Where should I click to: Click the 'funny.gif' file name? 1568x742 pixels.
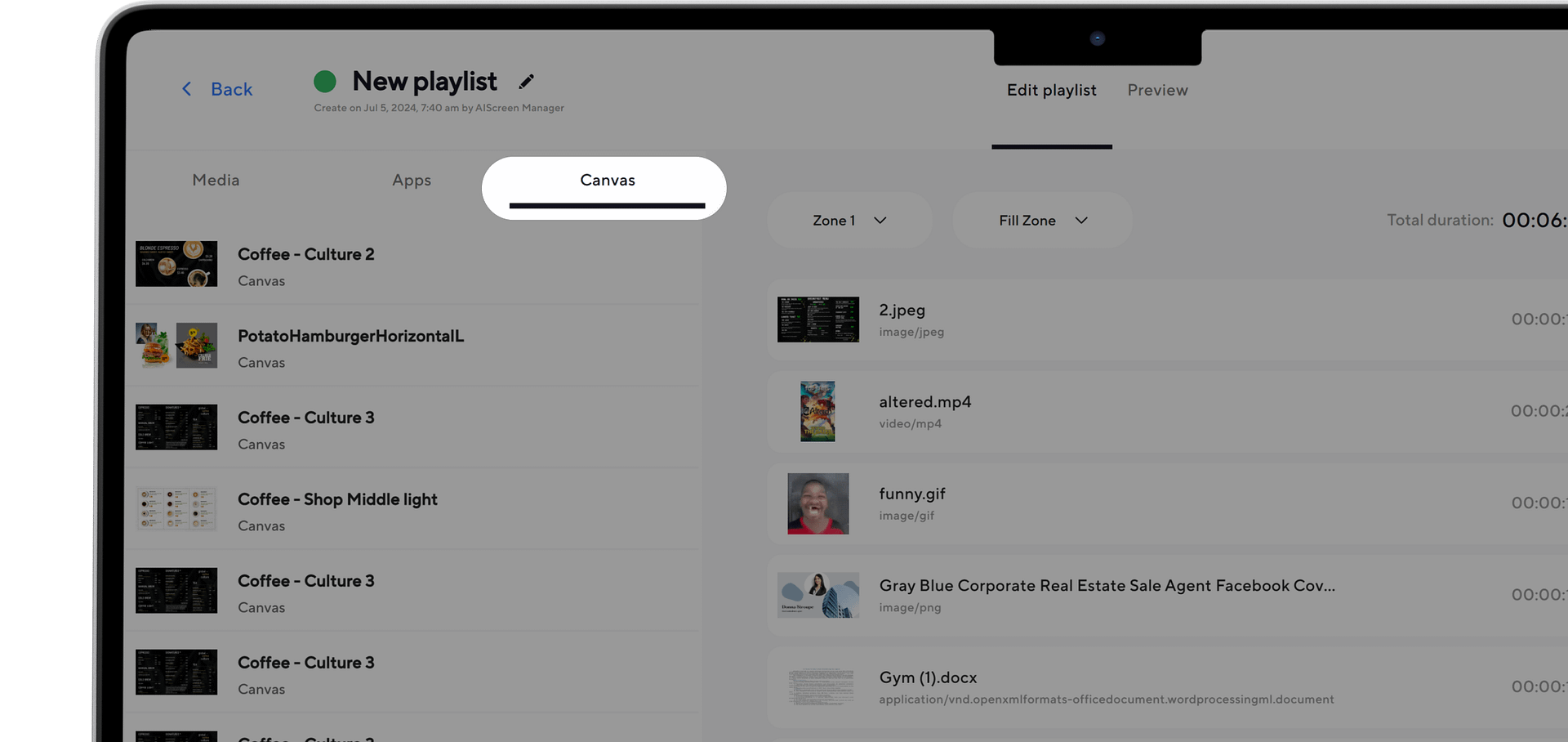click(912, 494)
